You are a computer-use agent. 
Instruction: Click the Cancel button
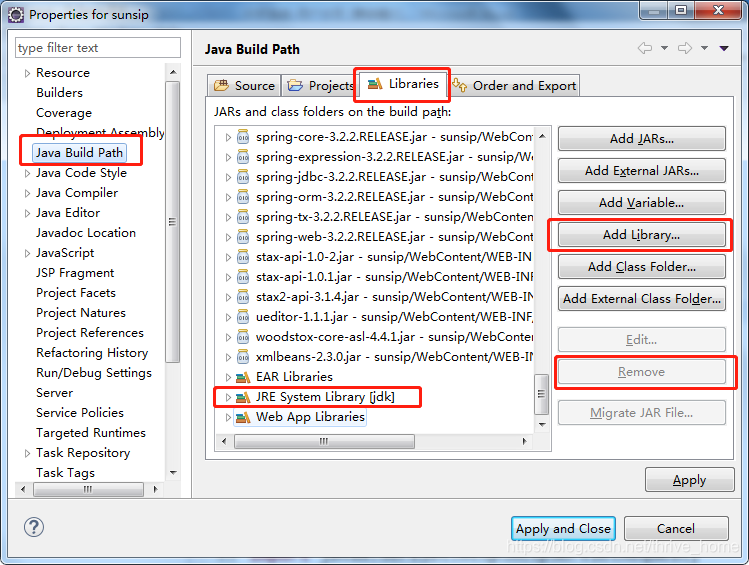(676, 528)
